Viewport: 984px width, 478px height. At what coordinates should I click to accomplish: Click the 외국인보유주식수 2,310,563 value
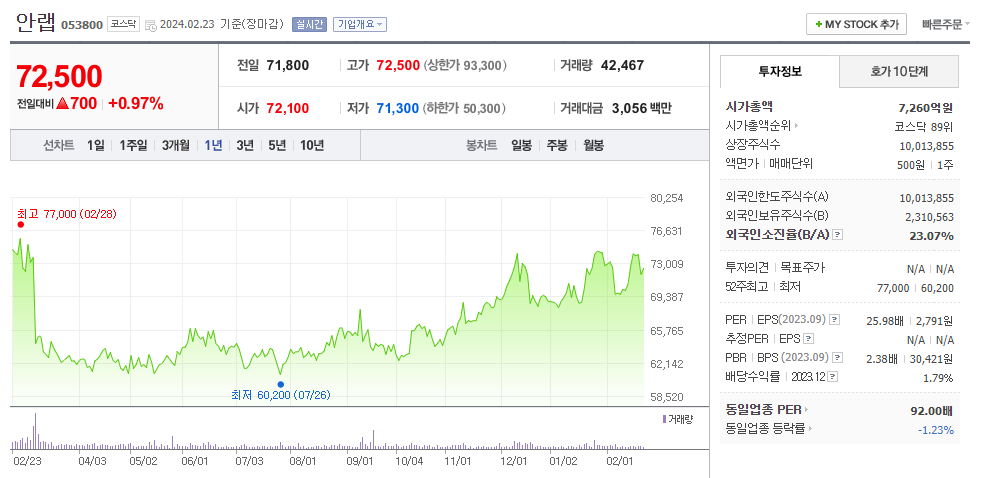click(x=929, y=217)
